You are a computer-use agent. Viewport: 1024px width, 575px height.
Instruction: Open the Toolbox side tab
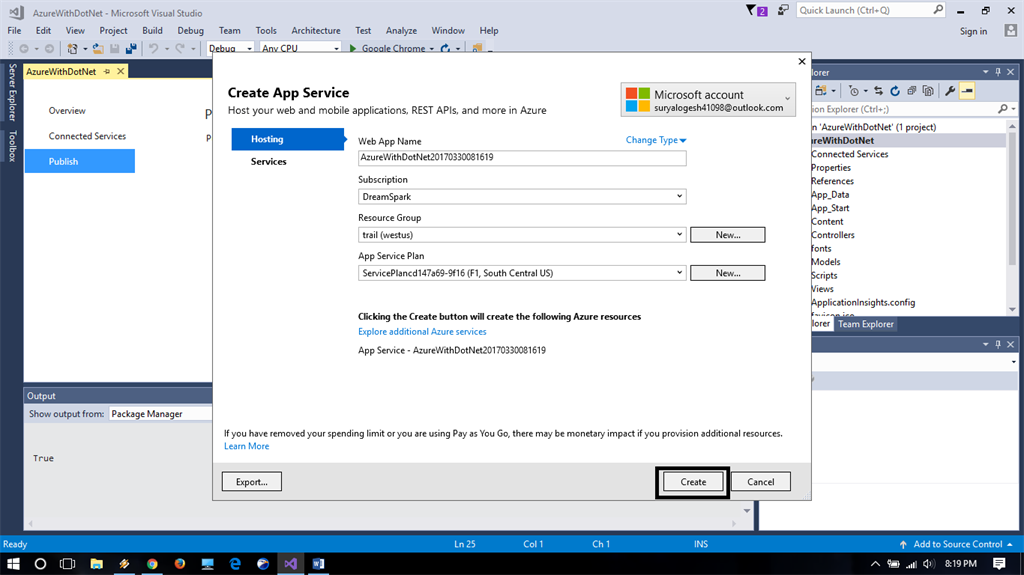12,146
